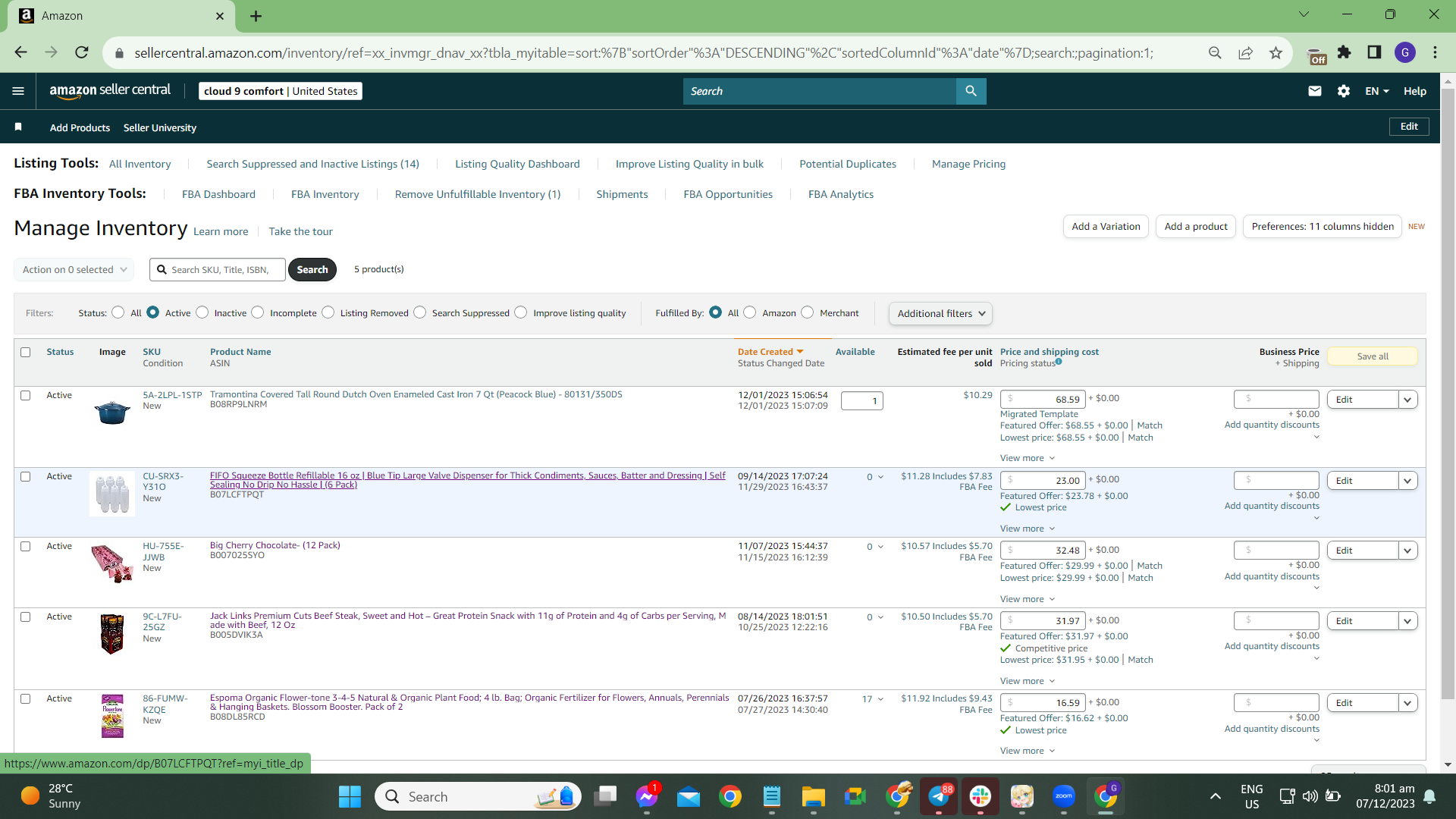
Task: Select the Tramontina Dutch Oven row checkbox
Action: click(26, 395)
